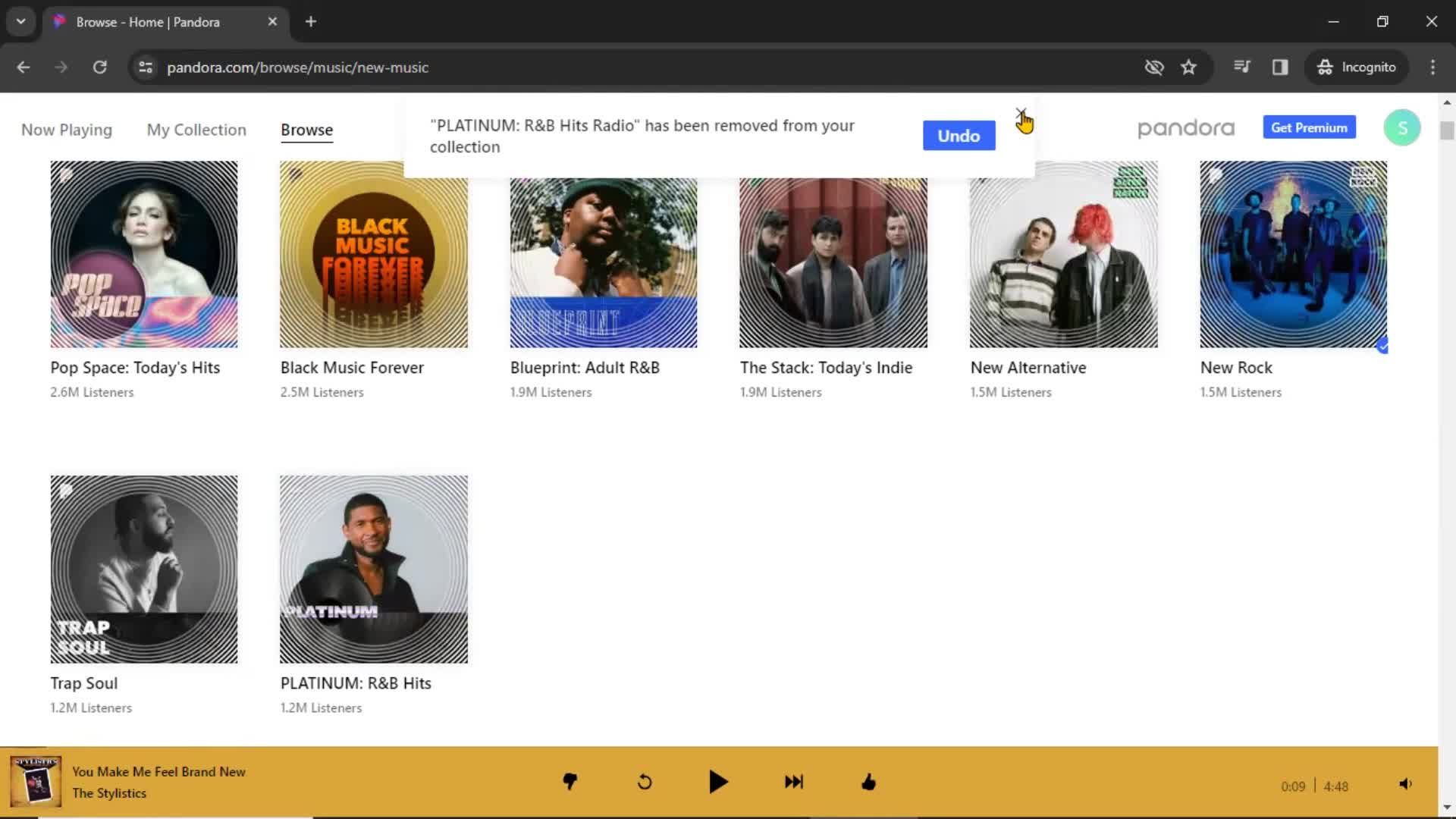Image resolution: width=1456 pixels, height=819 pixels.
Task: Click the PLATINUM: R&B Hits thumbnail
Action: [x=374, y=569]
